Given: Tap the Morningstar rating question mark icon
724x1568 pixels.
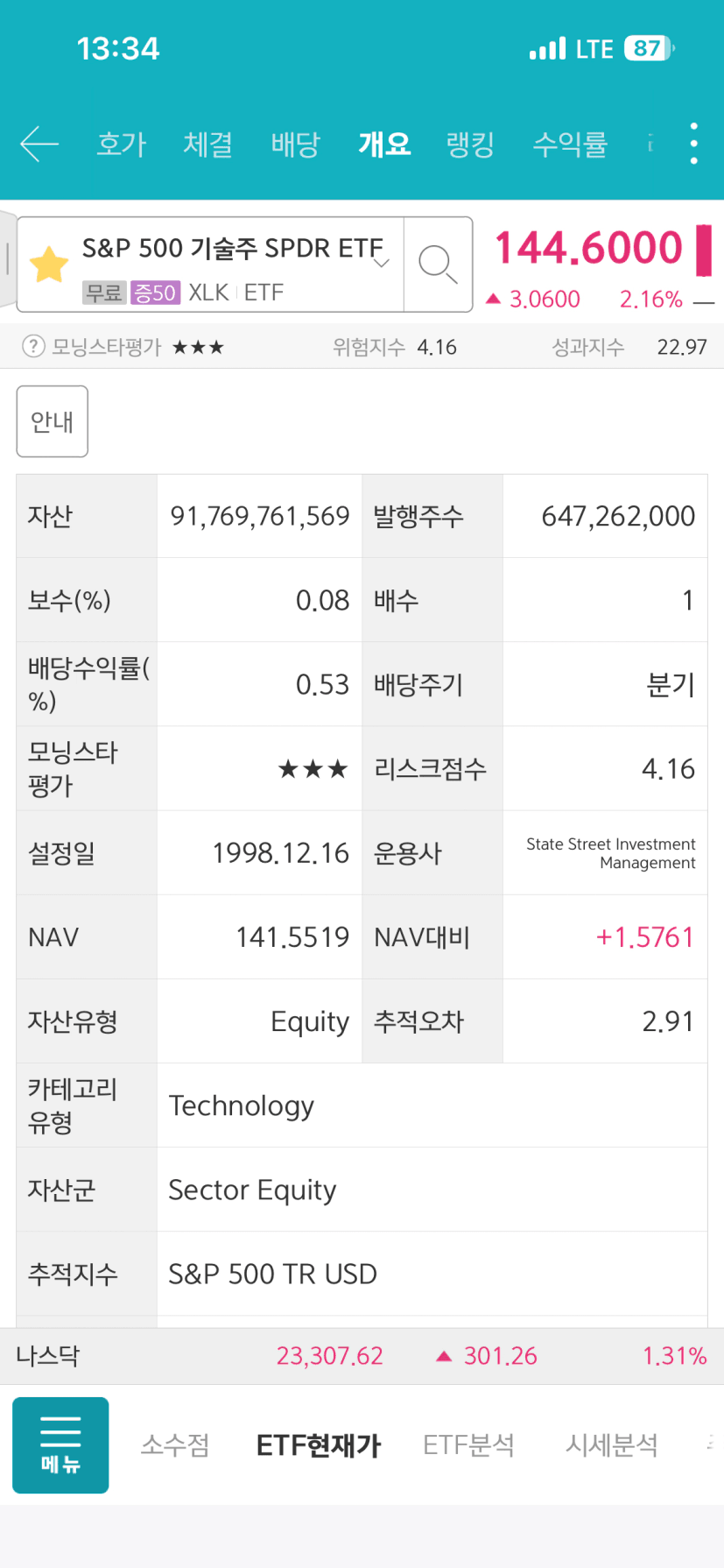Looking at the screenshot, I should click(33, 347).
